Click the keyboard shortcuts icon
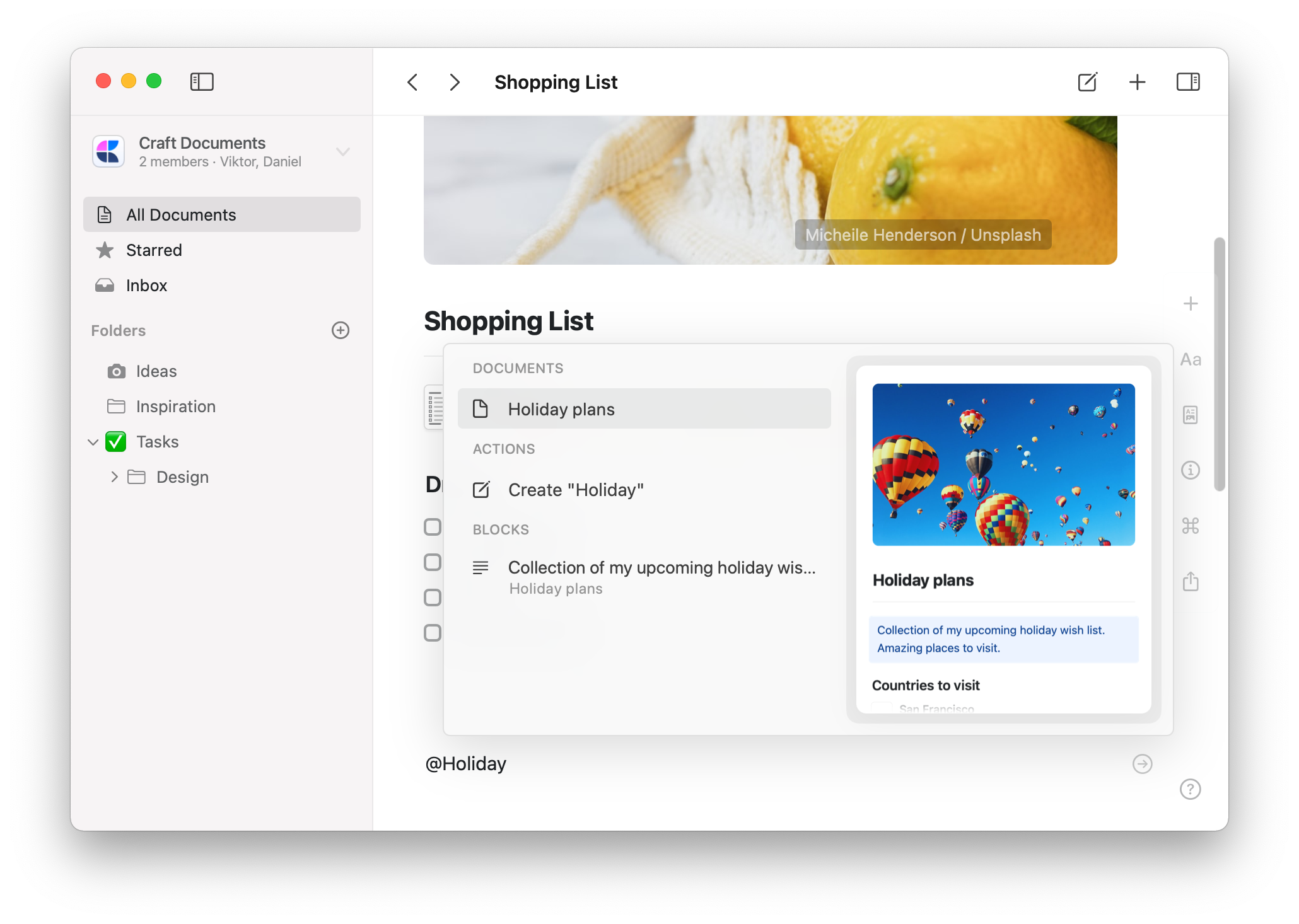This screenshot has height=924, width=1299. [1192, 524]
